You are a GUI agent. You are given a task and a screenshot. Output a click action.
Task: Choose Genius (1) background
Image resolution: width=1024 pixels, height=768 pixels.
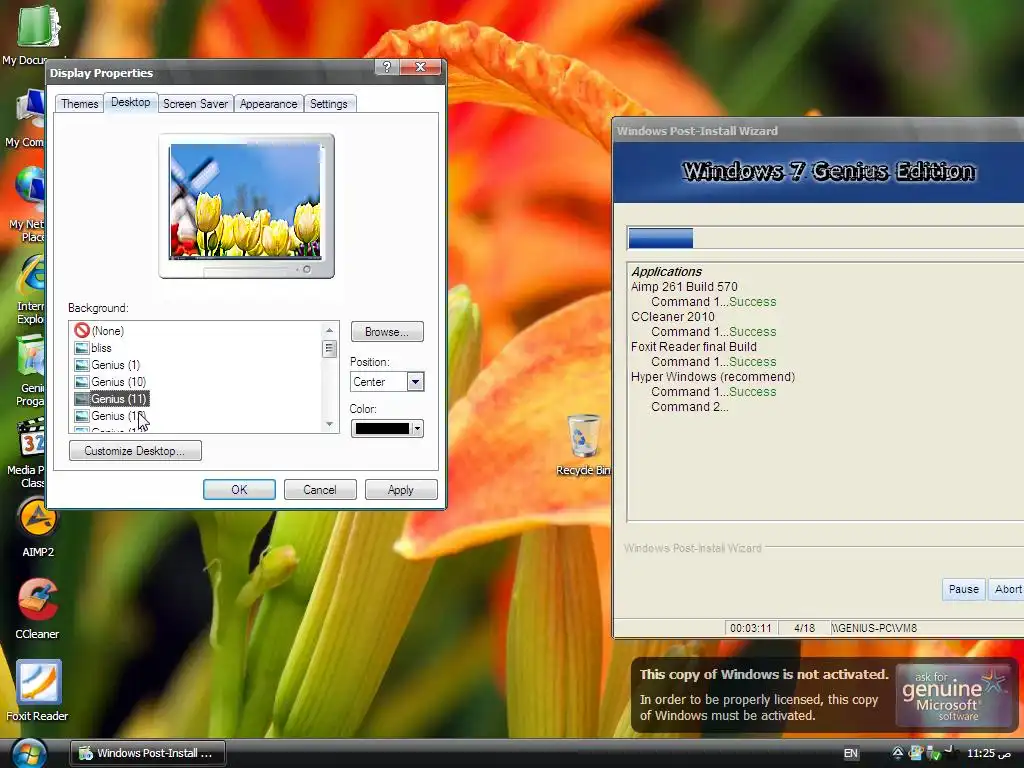coord(116,365)
